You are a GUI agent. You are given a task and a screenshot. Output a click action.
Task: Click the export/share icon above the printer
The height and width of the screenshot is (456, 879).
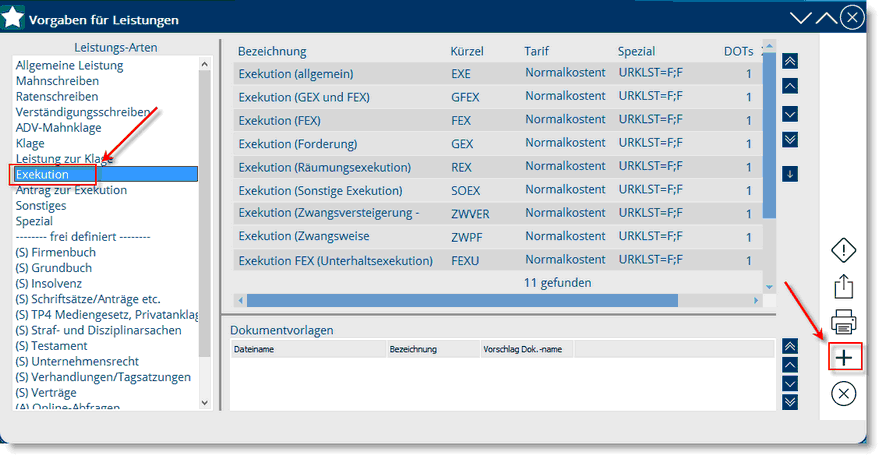pyautogui.click(x=844, y=286)
